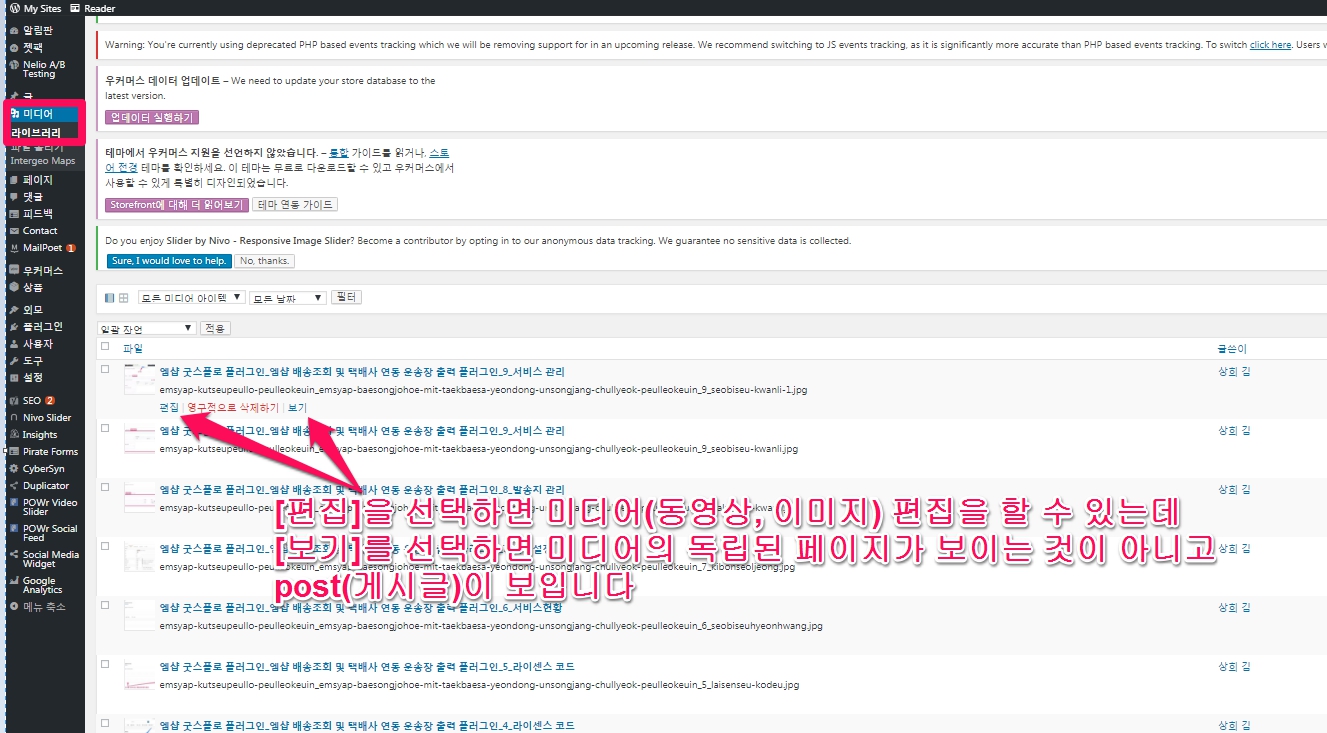Click the 업데이터 실행하기 button

(152, 118)
